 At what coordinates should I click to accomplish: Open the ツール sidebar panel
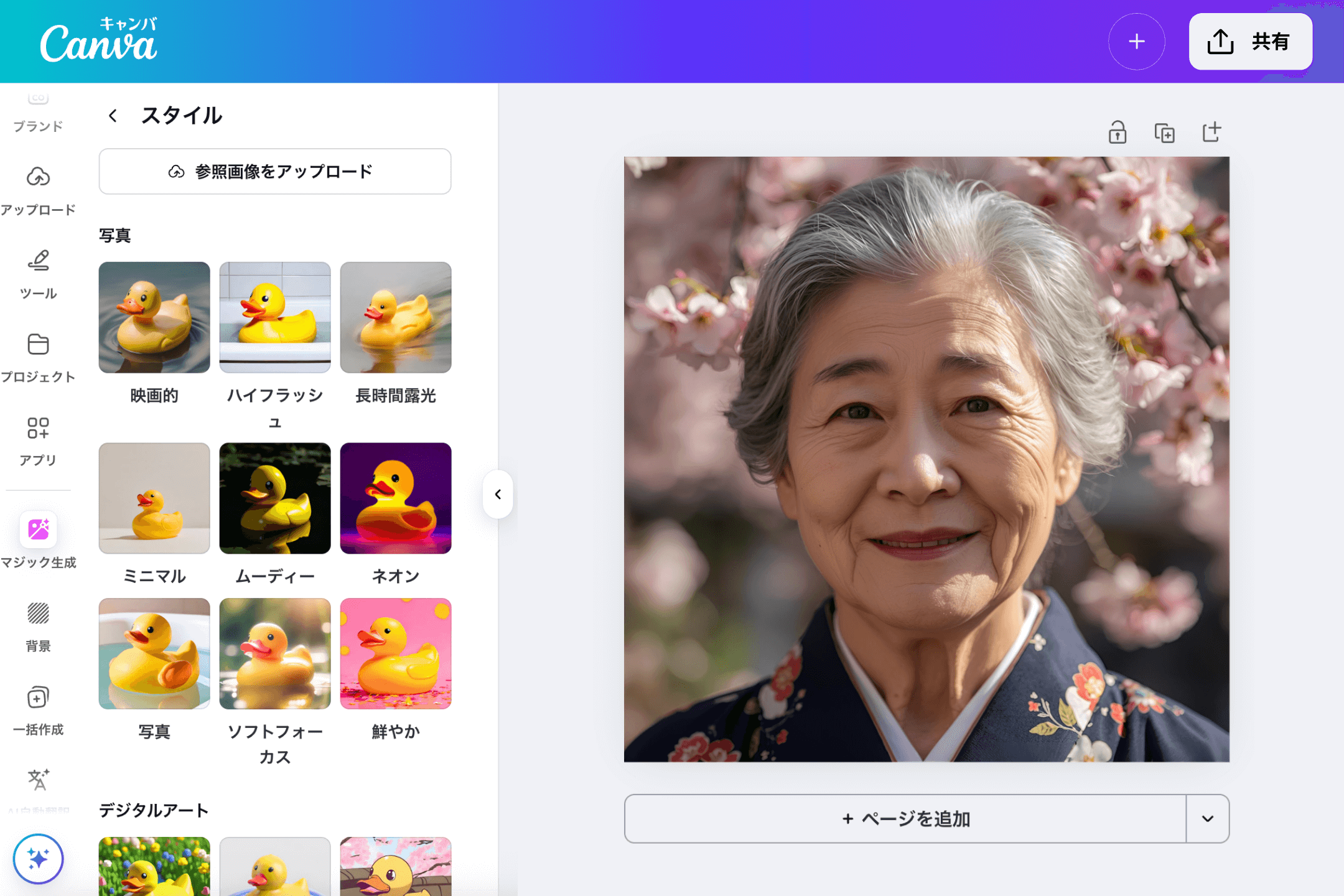tap(38, 274)
